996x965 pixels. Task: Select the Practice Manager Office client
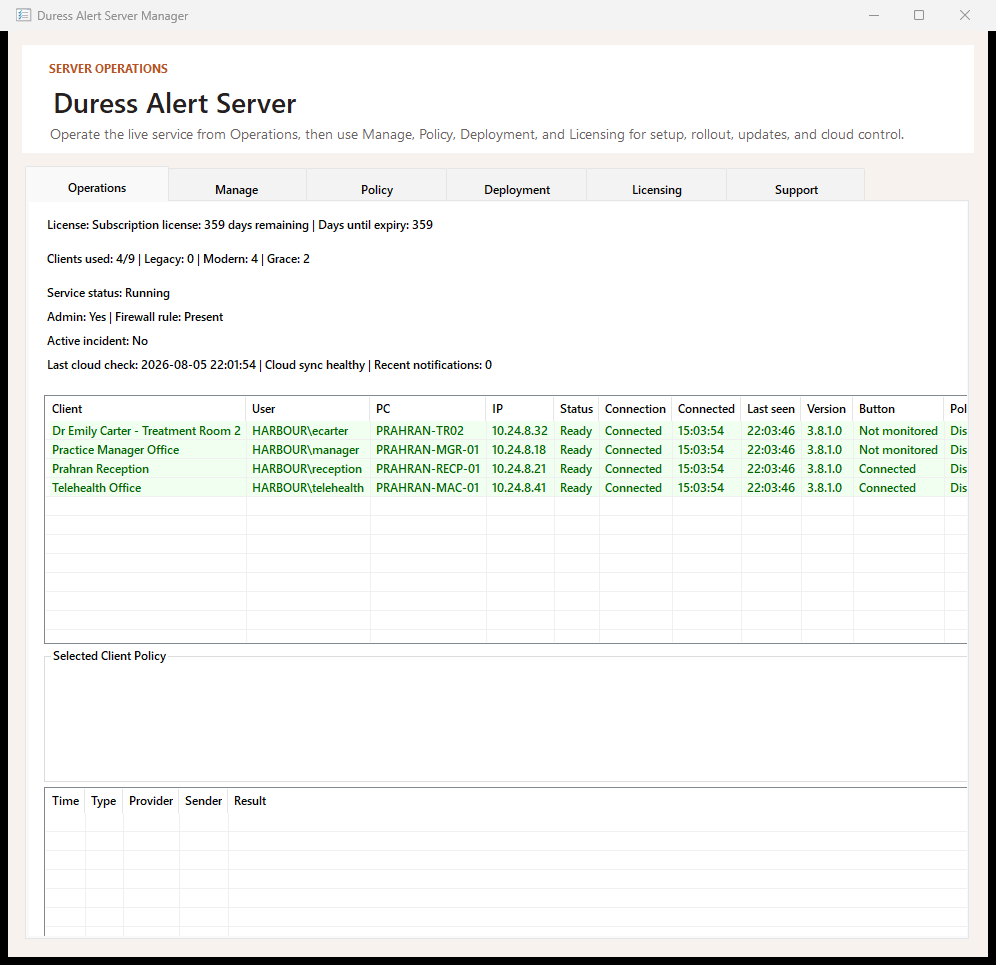(x=506, y=450)
